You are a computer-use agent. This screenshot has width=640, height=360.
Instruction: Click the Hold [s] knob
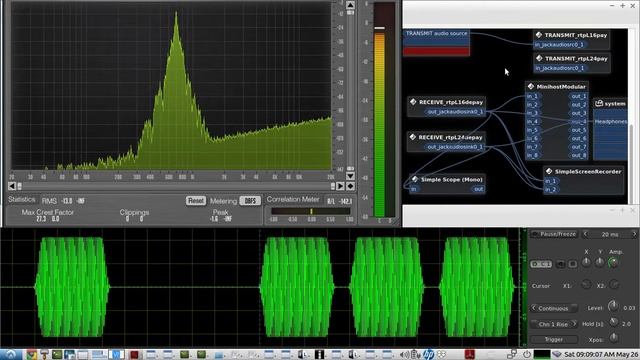click(x=613, y=322)
